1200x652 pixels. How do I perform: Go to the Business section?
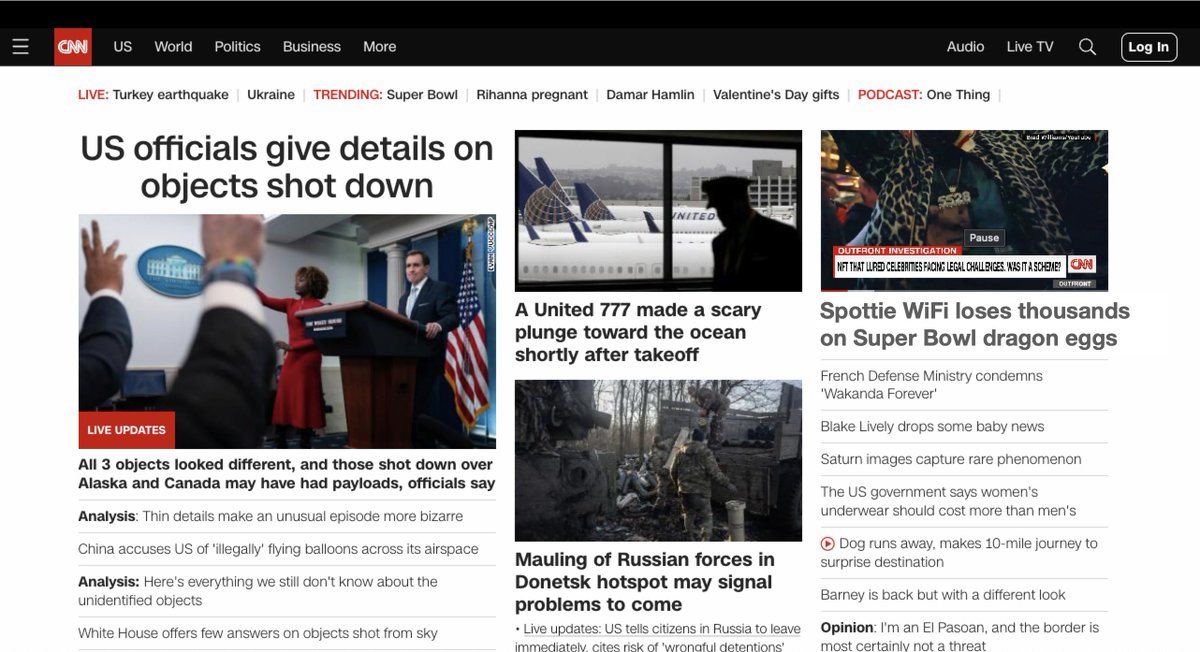pos(312,47)
